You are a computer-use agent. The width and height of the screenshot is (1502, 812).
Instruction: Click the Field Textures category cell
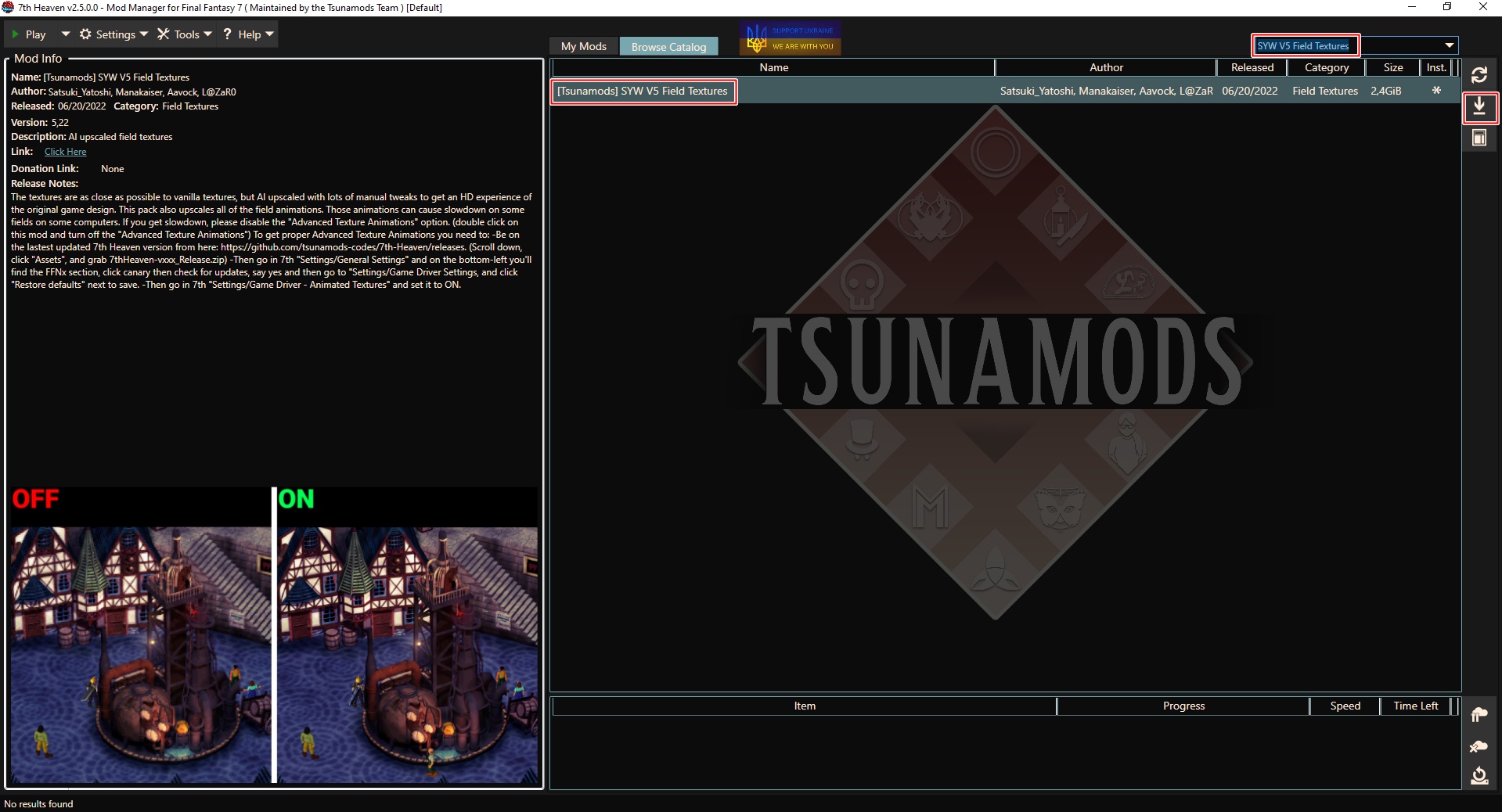1325,92
